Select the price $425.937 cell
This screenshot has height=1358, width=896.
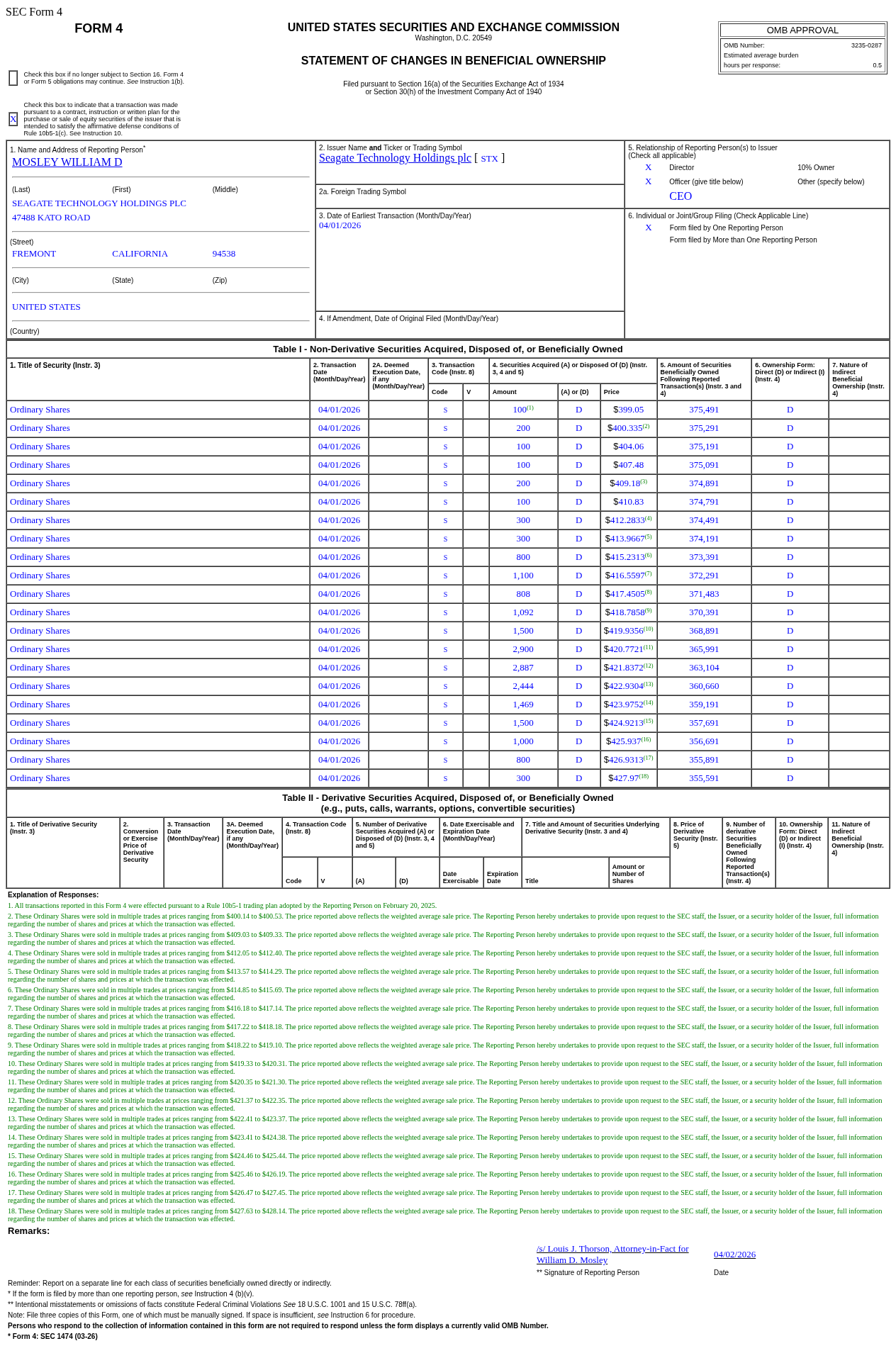[x=629, y=741]
